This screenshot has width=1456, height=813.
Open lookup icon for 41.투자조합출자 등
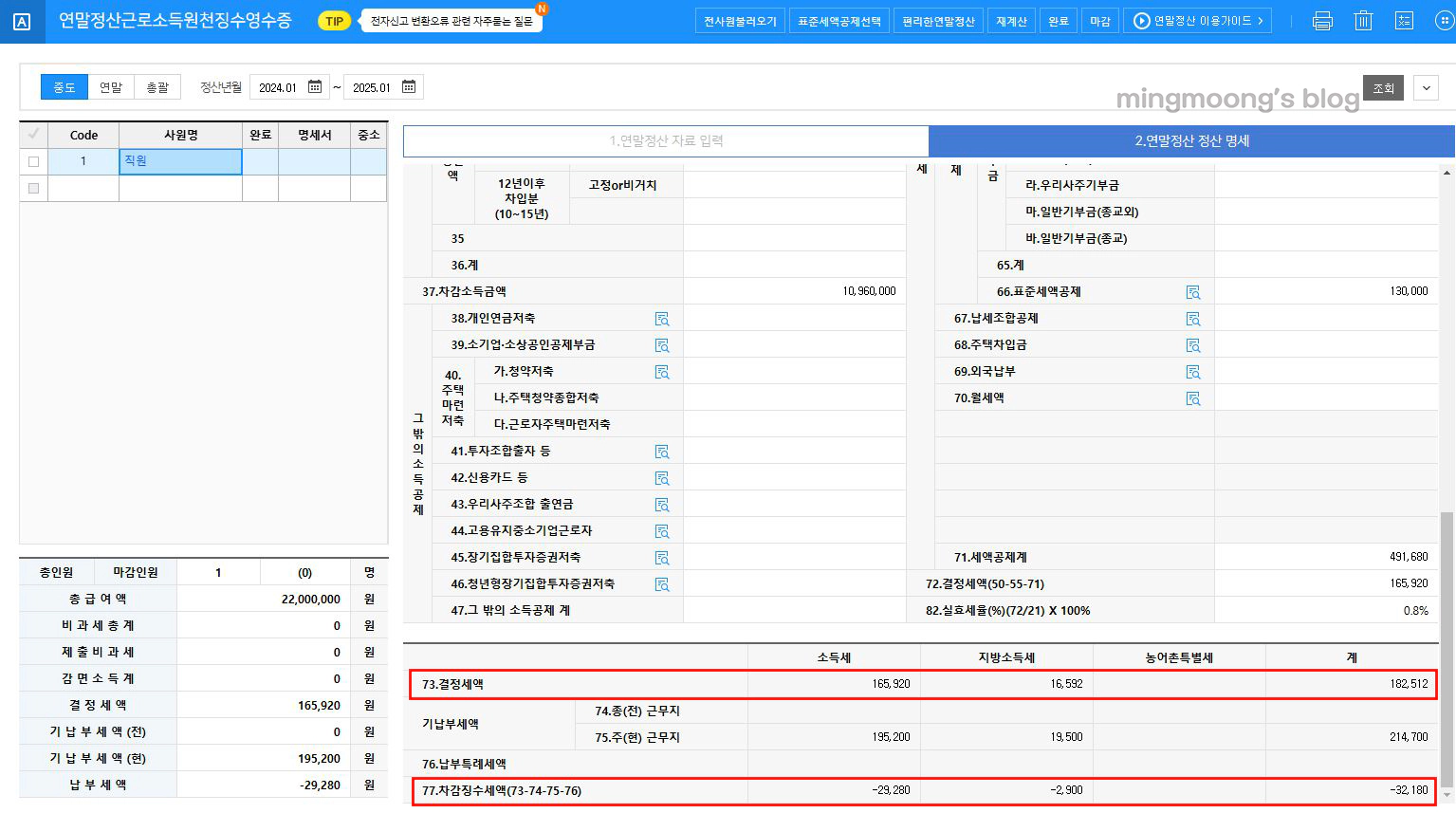tap(662, 452)
